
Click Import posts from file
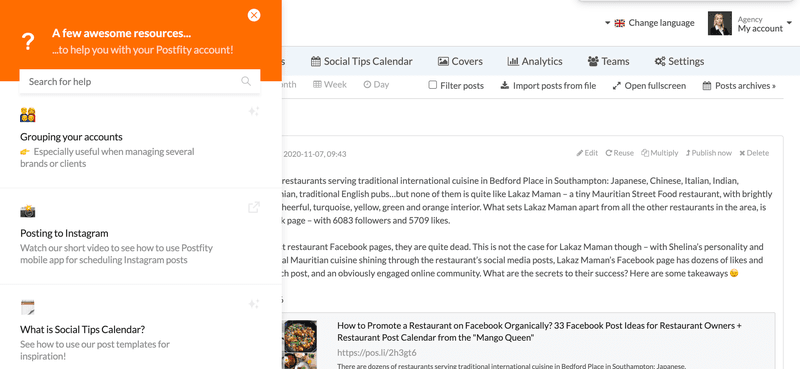548,86
